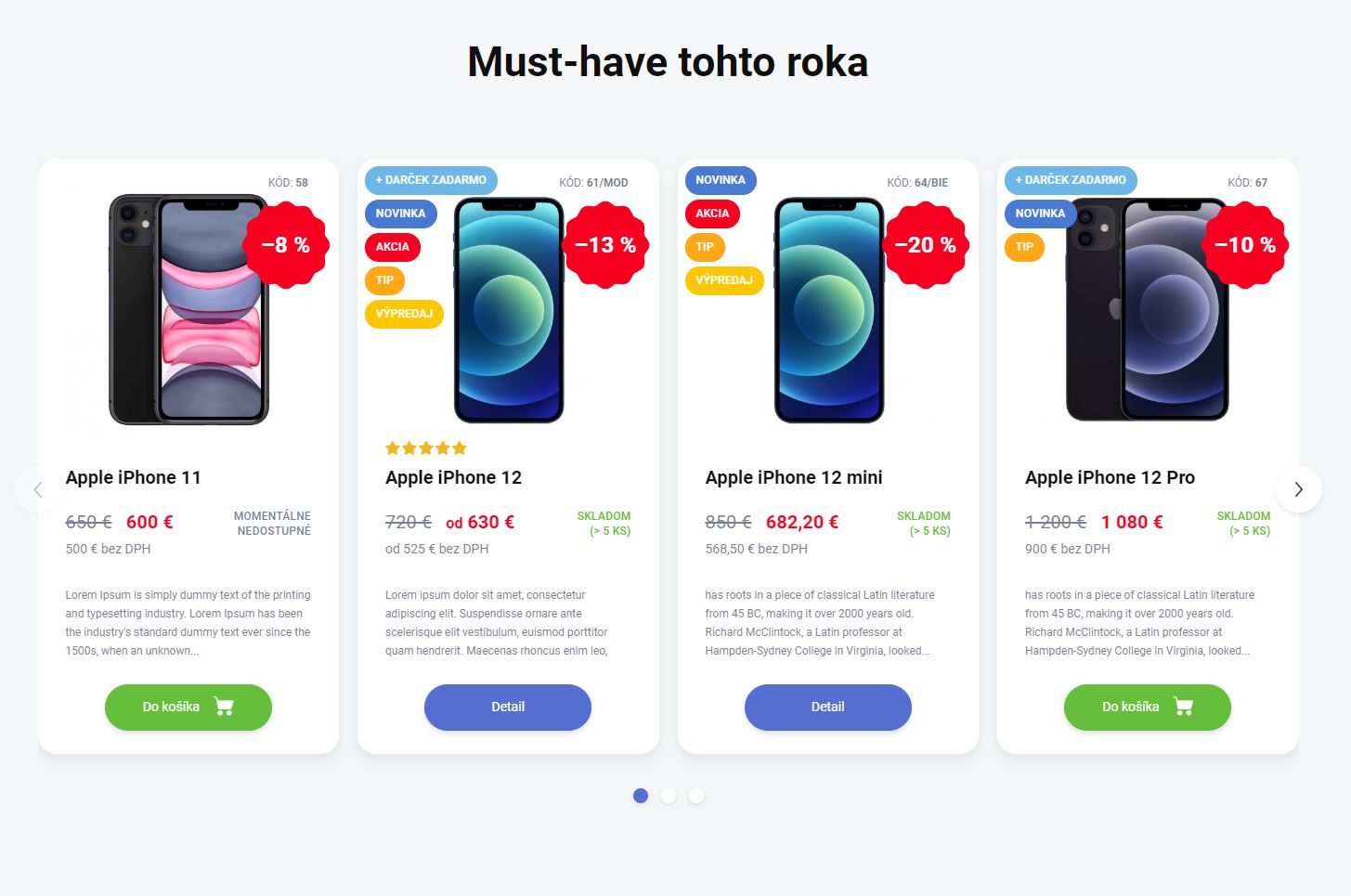The height and width of the screenshot is (896, 1351).
Task: Click the Darček zadarmo tag on iPhone 12
Action: tap(431, 180)
